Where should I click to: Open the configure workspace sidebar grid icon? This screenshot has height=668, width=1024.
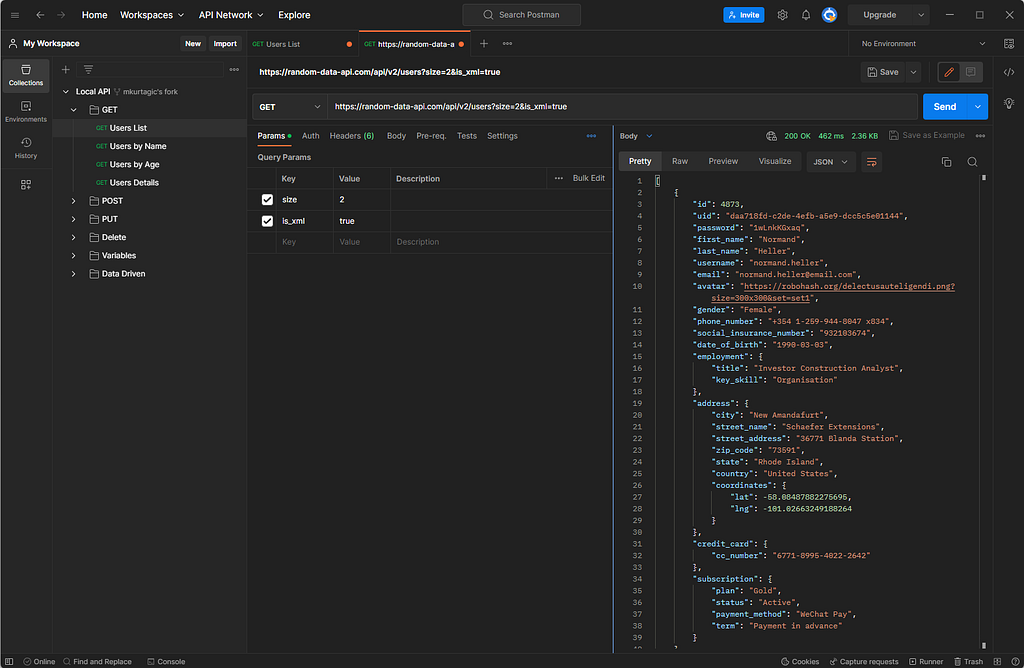[26, 185]
